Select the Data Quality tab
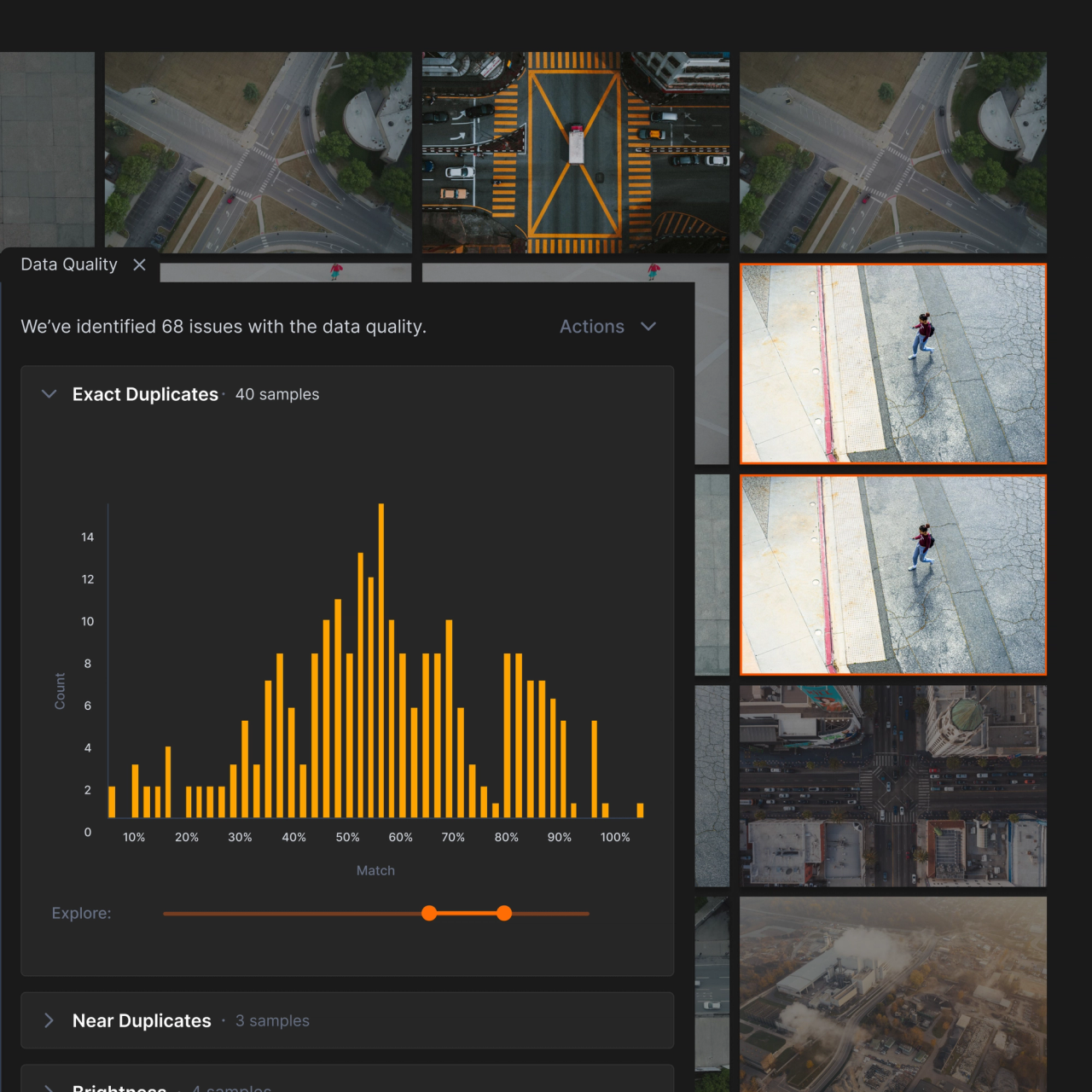 (69, 264)
